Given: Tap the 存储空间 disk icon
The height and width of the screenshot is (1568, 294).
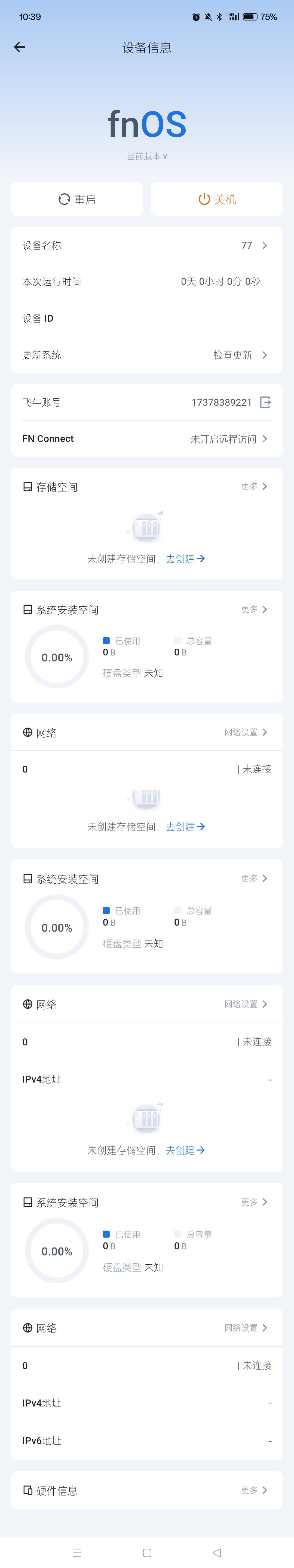Looking at the screenshot, I should (x=27, y=487).
